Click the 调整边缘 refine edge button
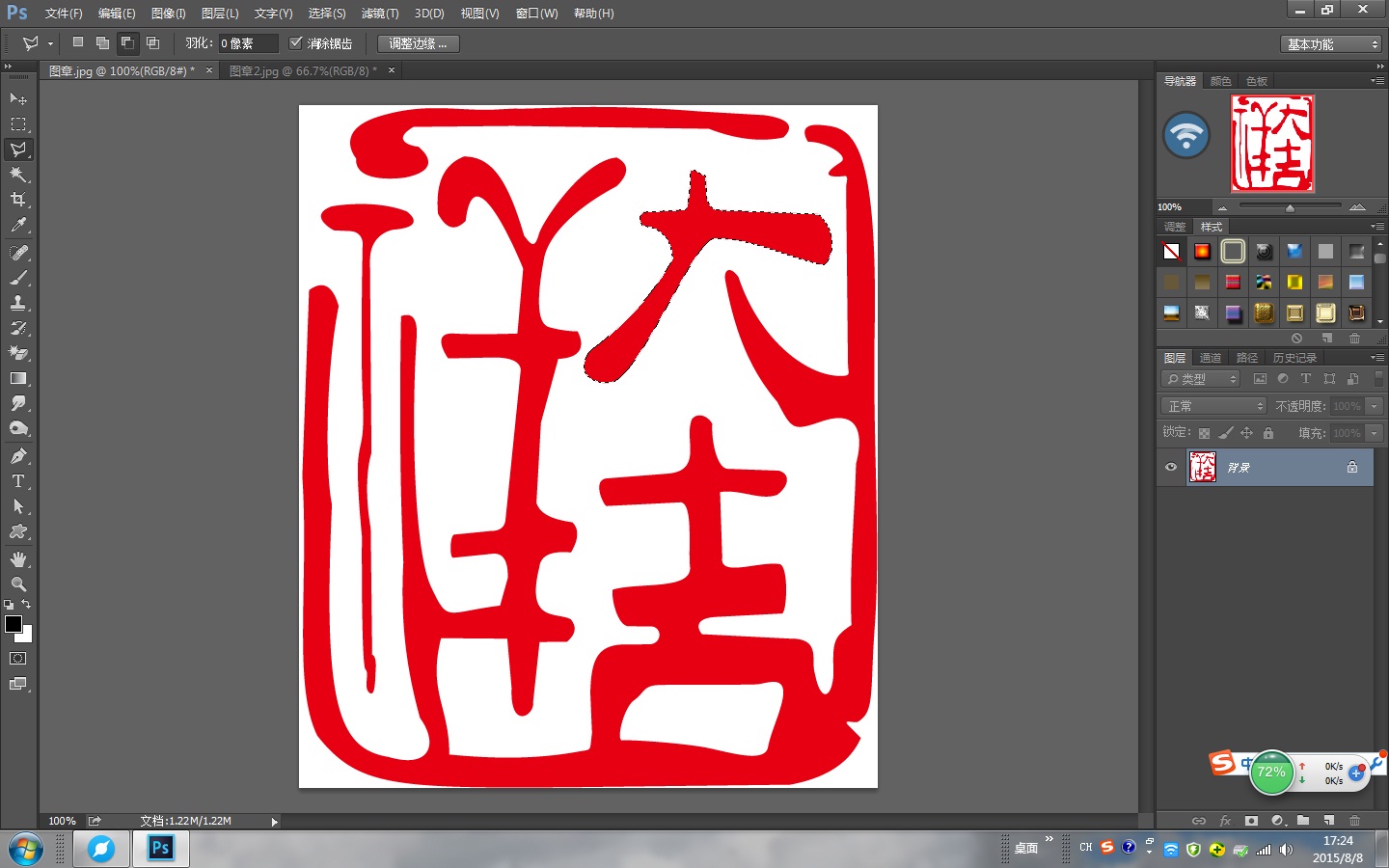The image size is (1389, 868). [x=418, y=43]
